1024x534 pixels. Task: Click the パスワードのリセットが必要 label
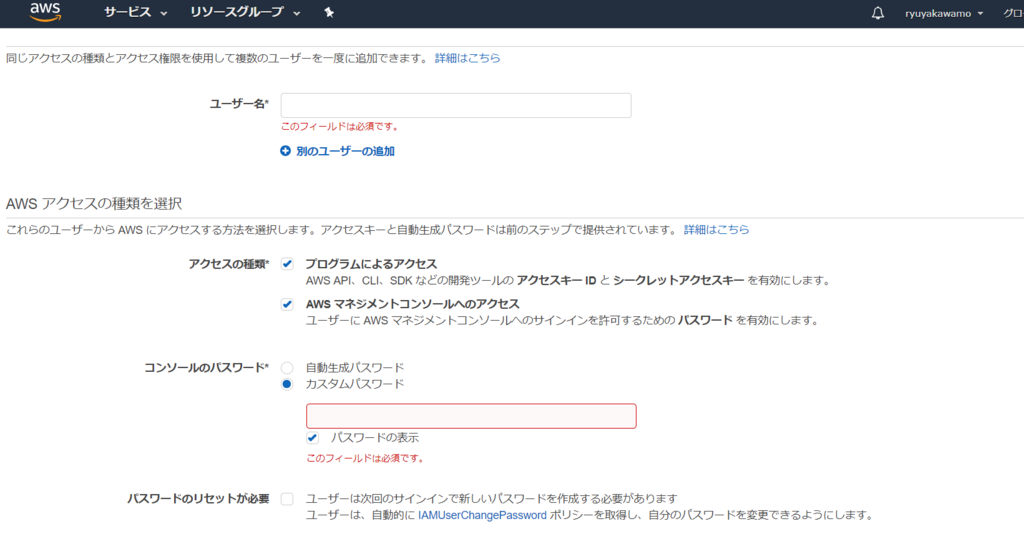coord(198,499)
